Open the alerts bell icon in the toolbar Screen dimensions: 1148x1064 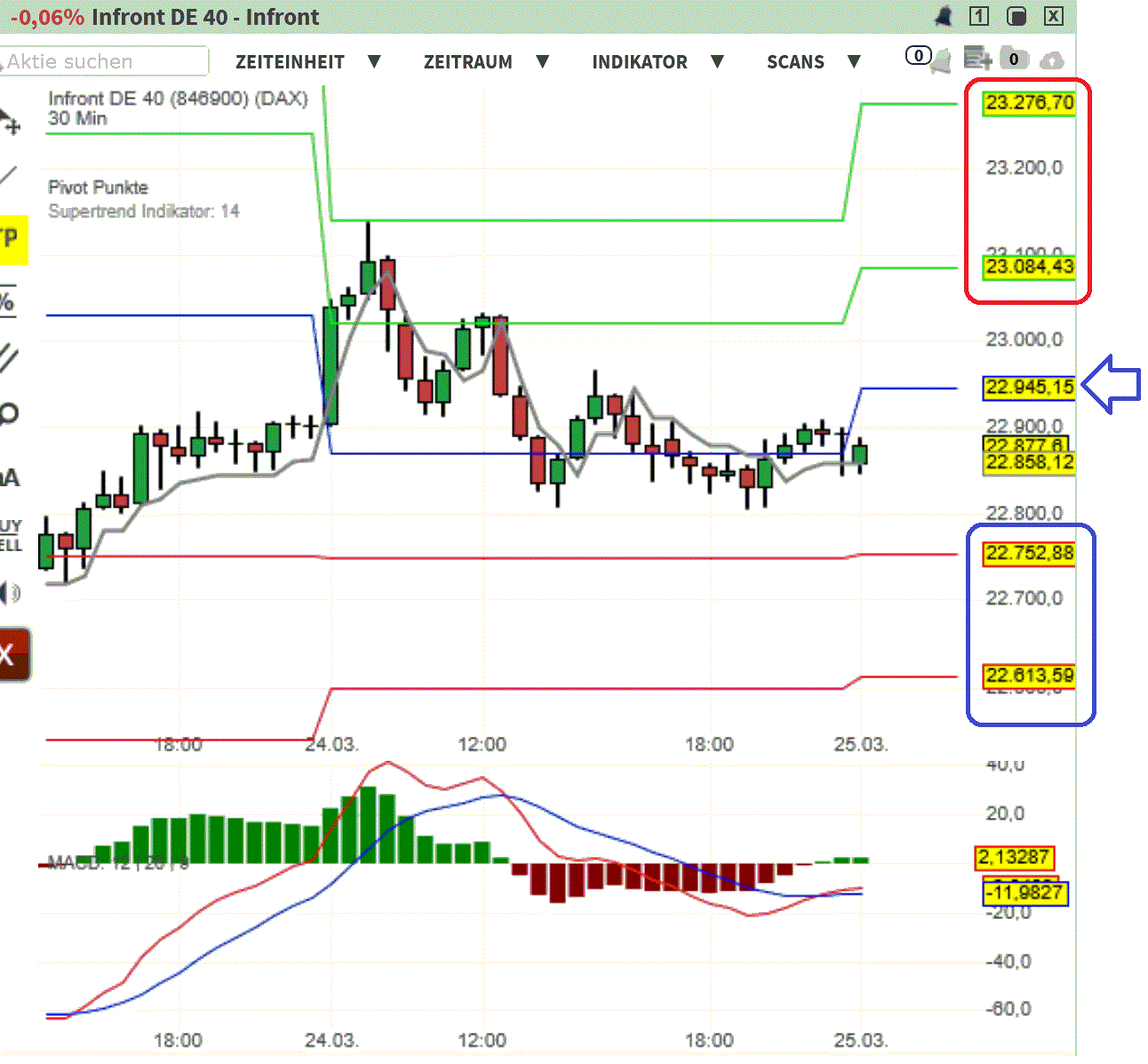(x=941, y=59)
